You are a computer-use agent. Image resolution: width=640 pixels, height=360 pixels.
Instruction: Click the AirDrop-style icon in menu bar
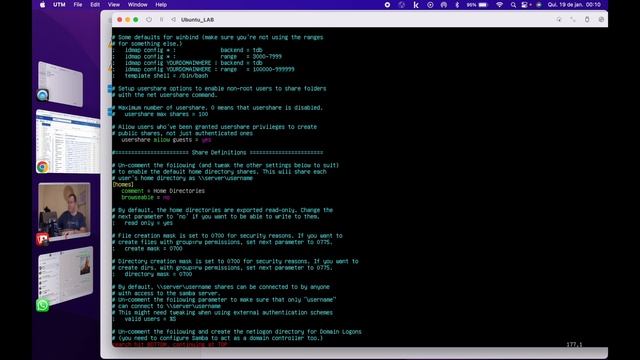444,5
